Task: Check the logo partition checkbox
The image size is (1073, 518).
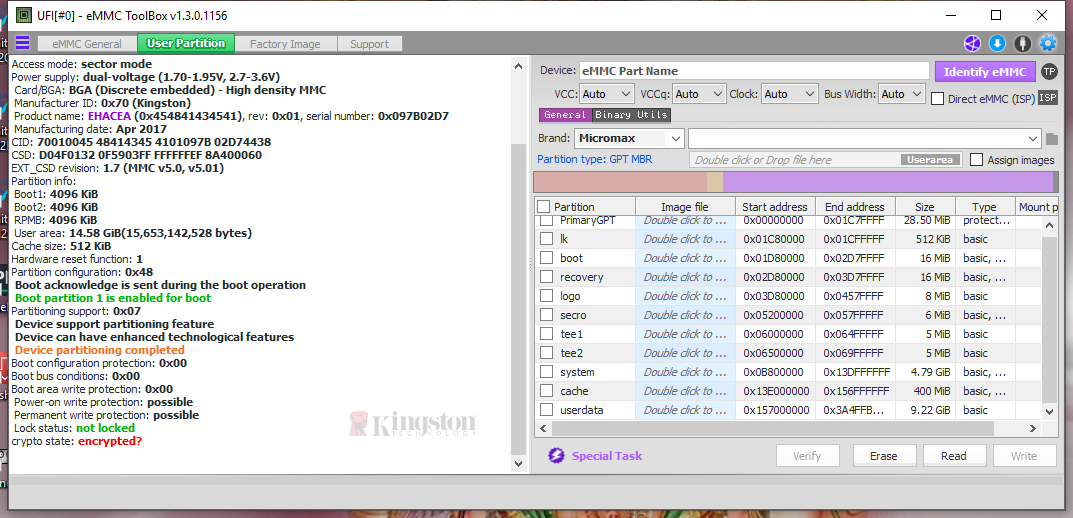Action: click(x=546, y=296)
